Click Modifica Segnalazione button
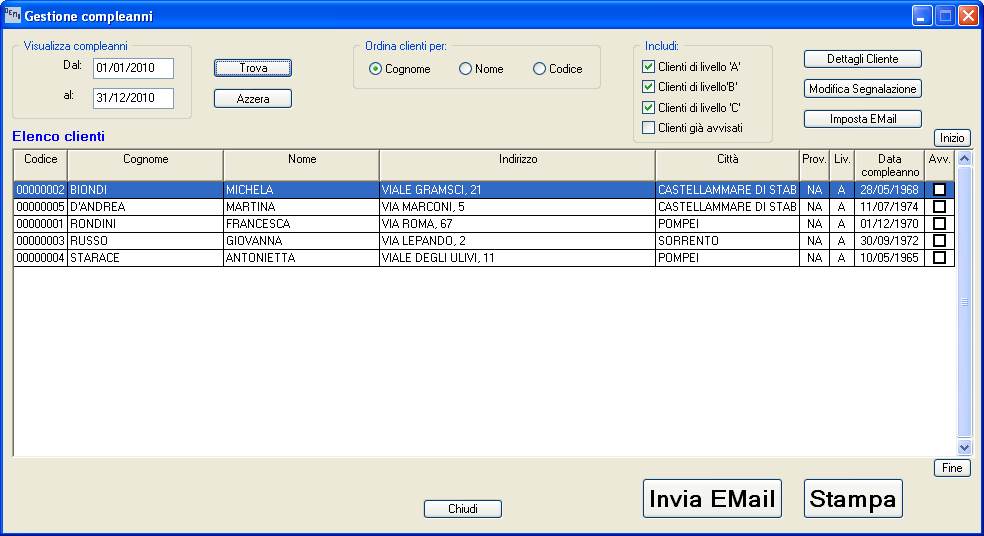 [863, 88]
